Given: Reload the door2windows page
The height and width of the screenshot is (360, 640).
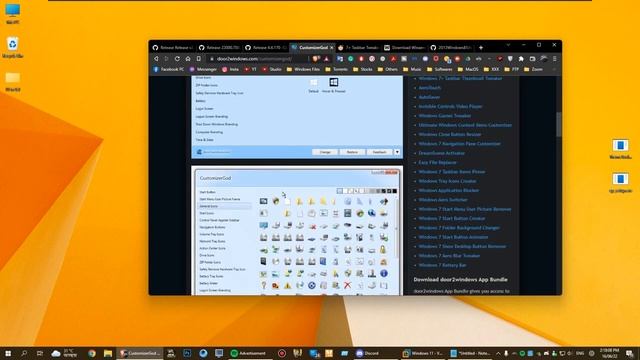Looking at the screenshot, I should (177, 59).
